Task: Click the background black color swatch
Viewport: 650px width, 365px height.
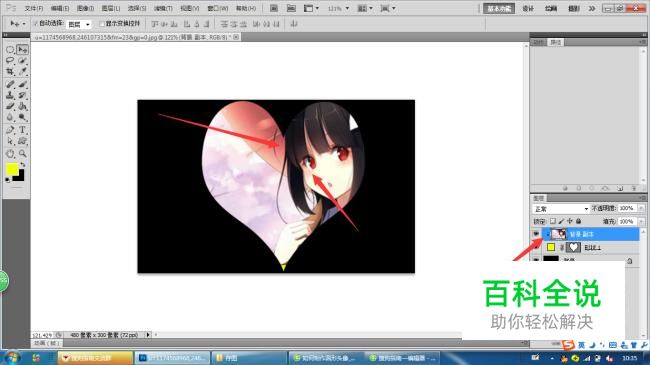Action: pyautogui.click(x=19, y=176)
